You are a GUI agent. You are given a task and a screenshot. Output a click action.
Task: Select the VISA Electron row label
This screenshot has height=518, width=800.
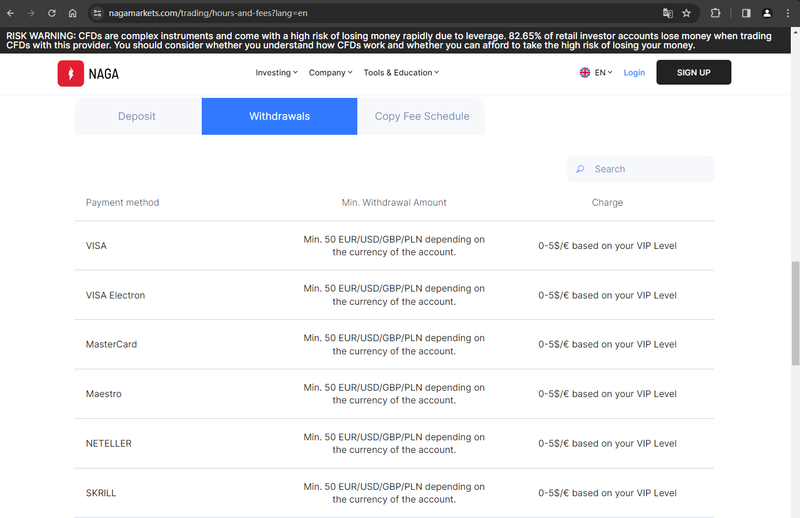[x=115, y=295]
